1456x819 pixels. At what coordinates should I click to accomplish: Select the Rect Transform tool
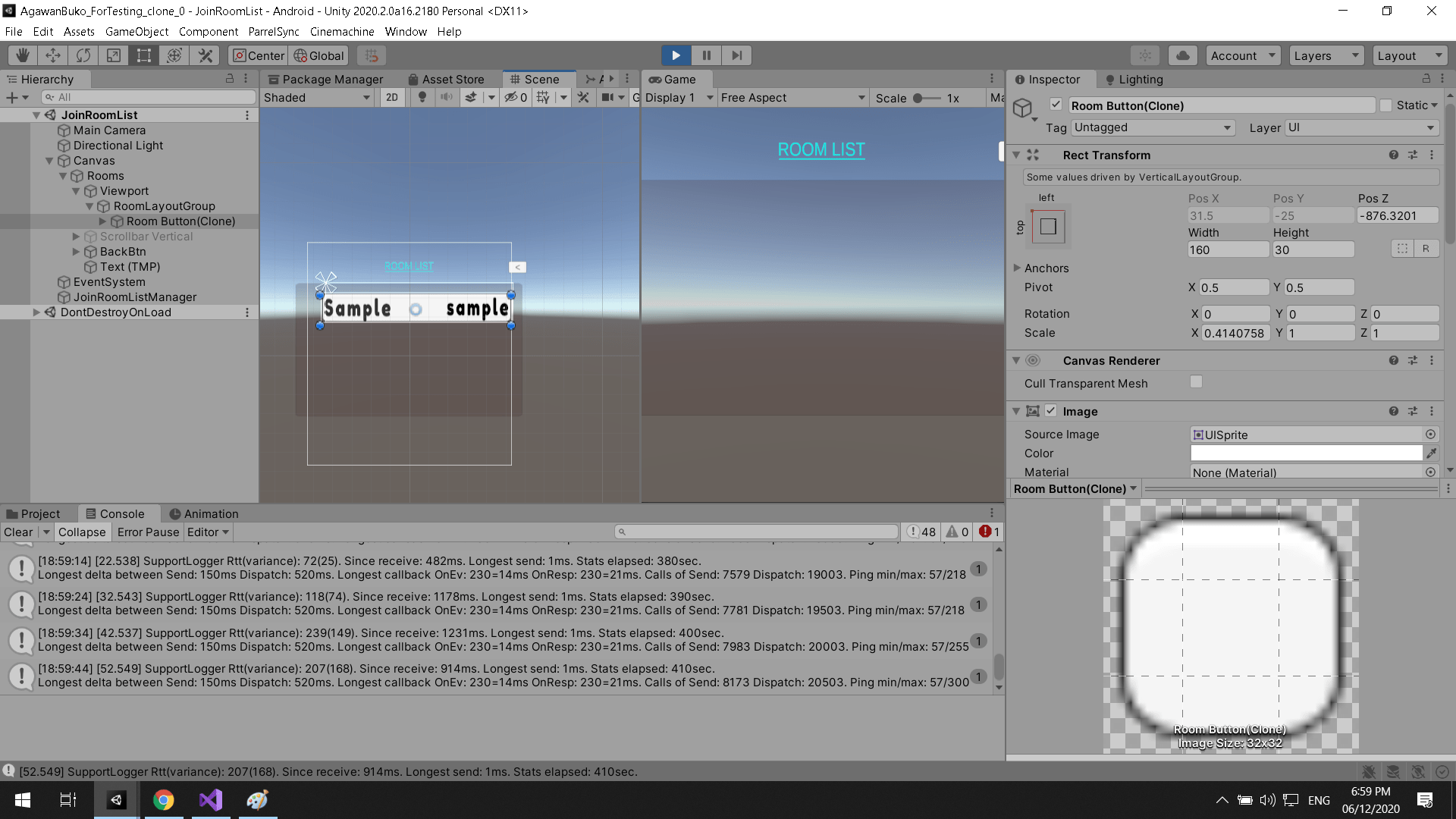tap(143, 55)
